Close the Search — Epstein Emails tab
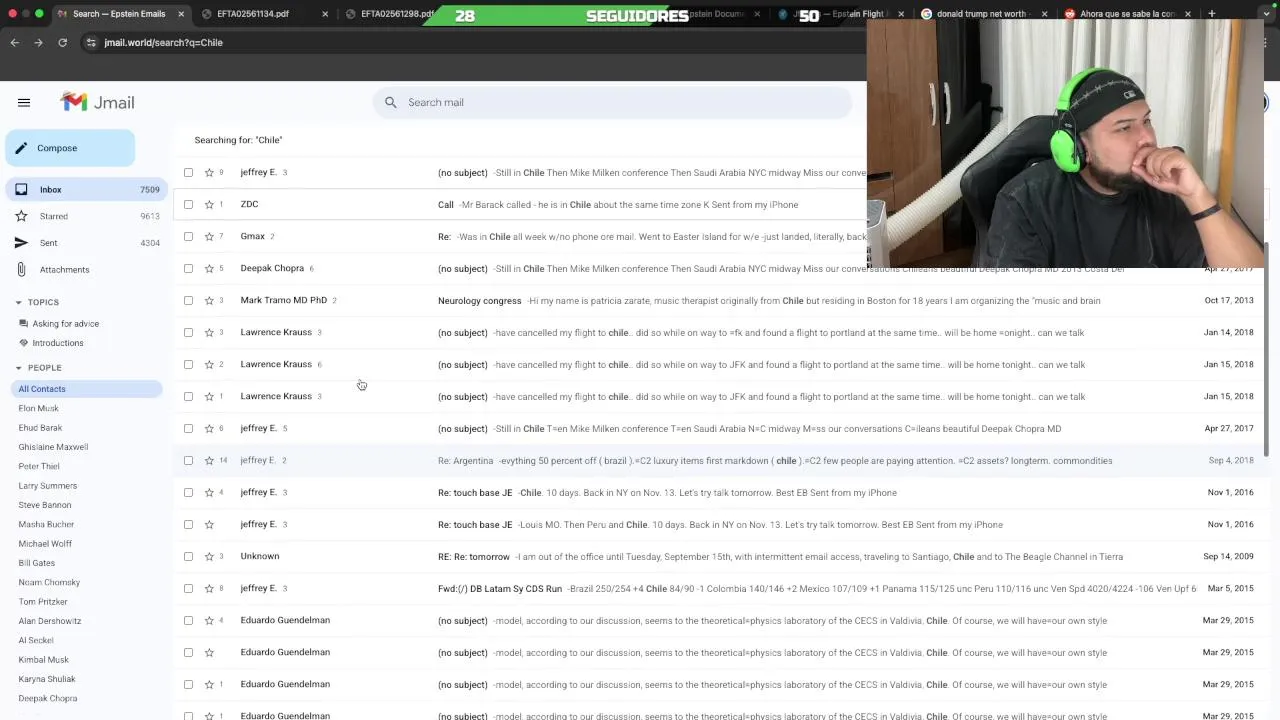1280x720 pixels. 181,14
